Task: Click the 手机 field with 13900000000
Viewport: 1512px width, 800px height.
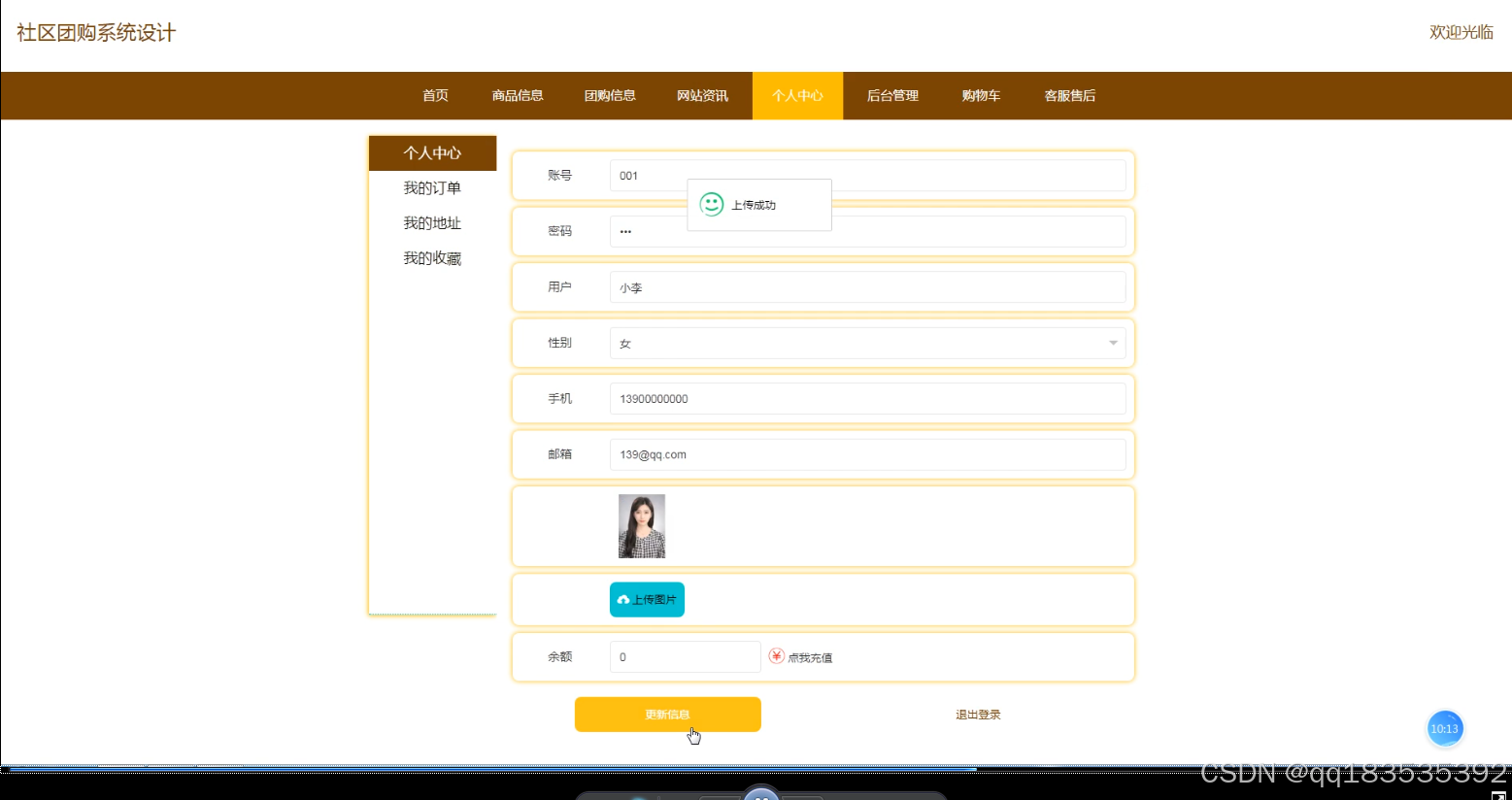Action: tap(867, 399)
